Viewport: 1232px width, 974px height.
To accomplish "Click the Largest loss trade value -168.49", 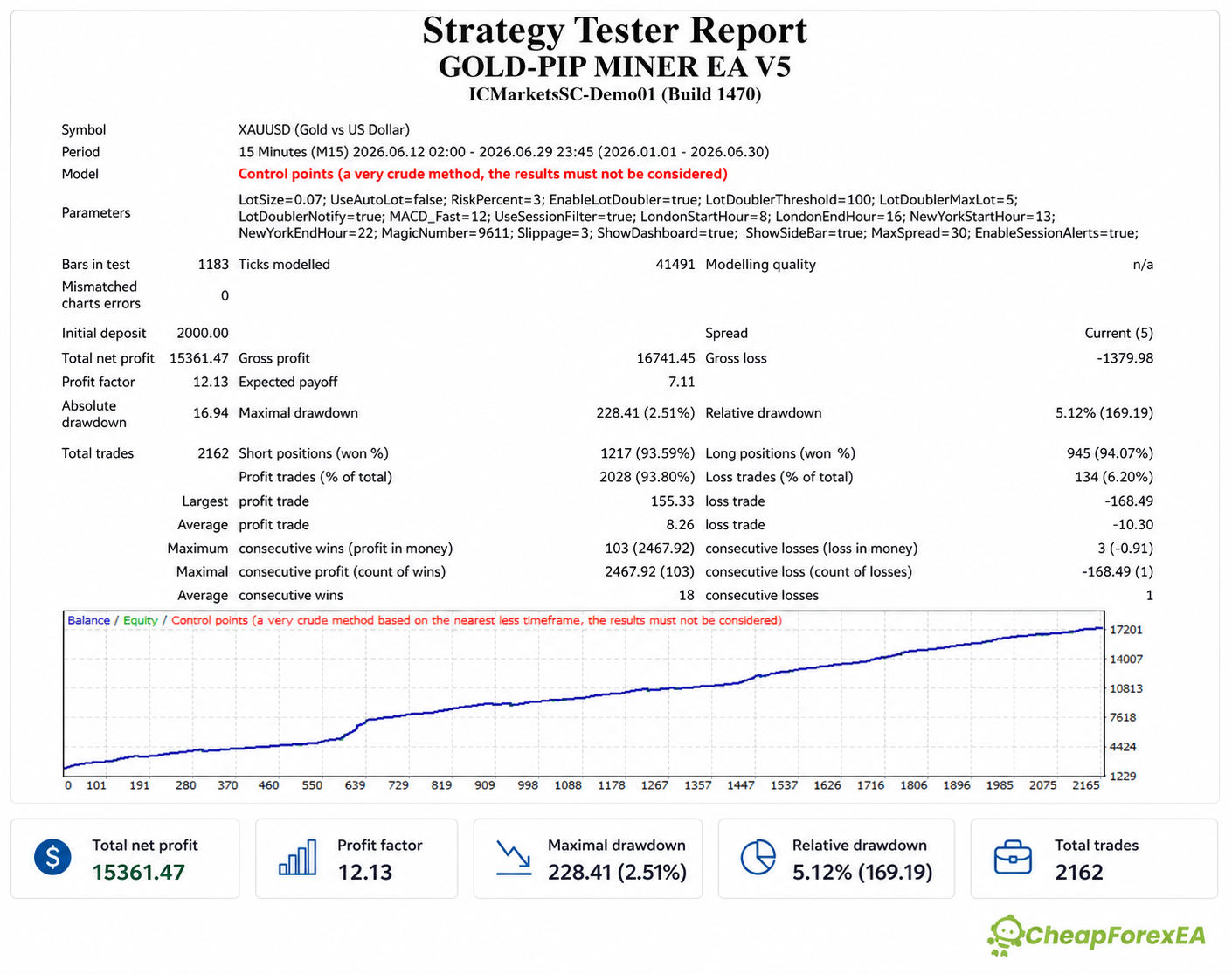I will click(x=1129, y=501).
